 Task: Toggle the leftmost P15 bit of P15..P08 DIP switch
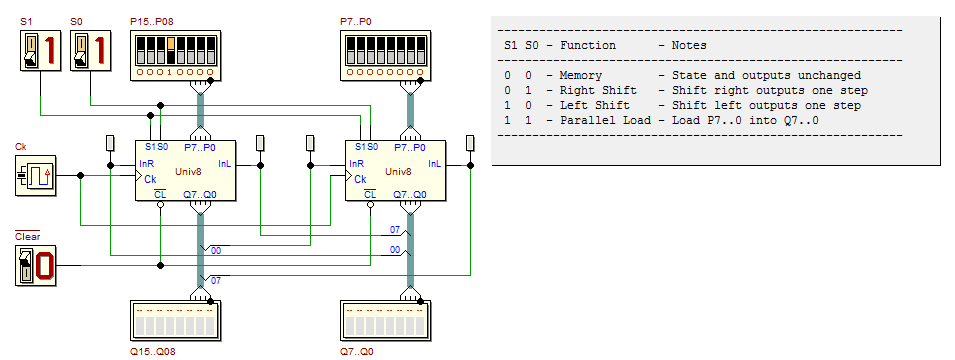[x=141, y=51]
